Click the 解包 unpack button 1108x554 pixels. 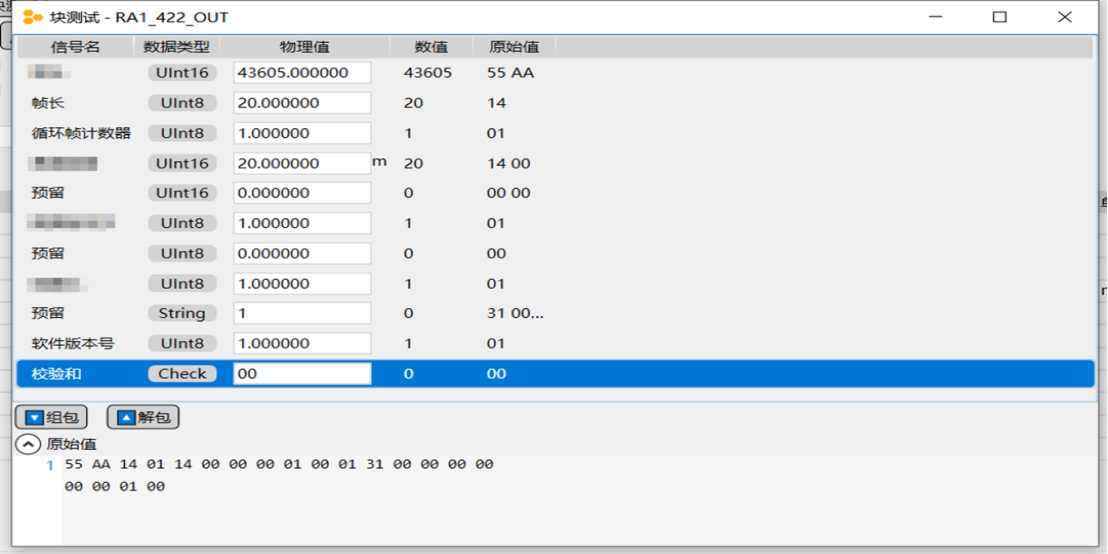[143, 417]
